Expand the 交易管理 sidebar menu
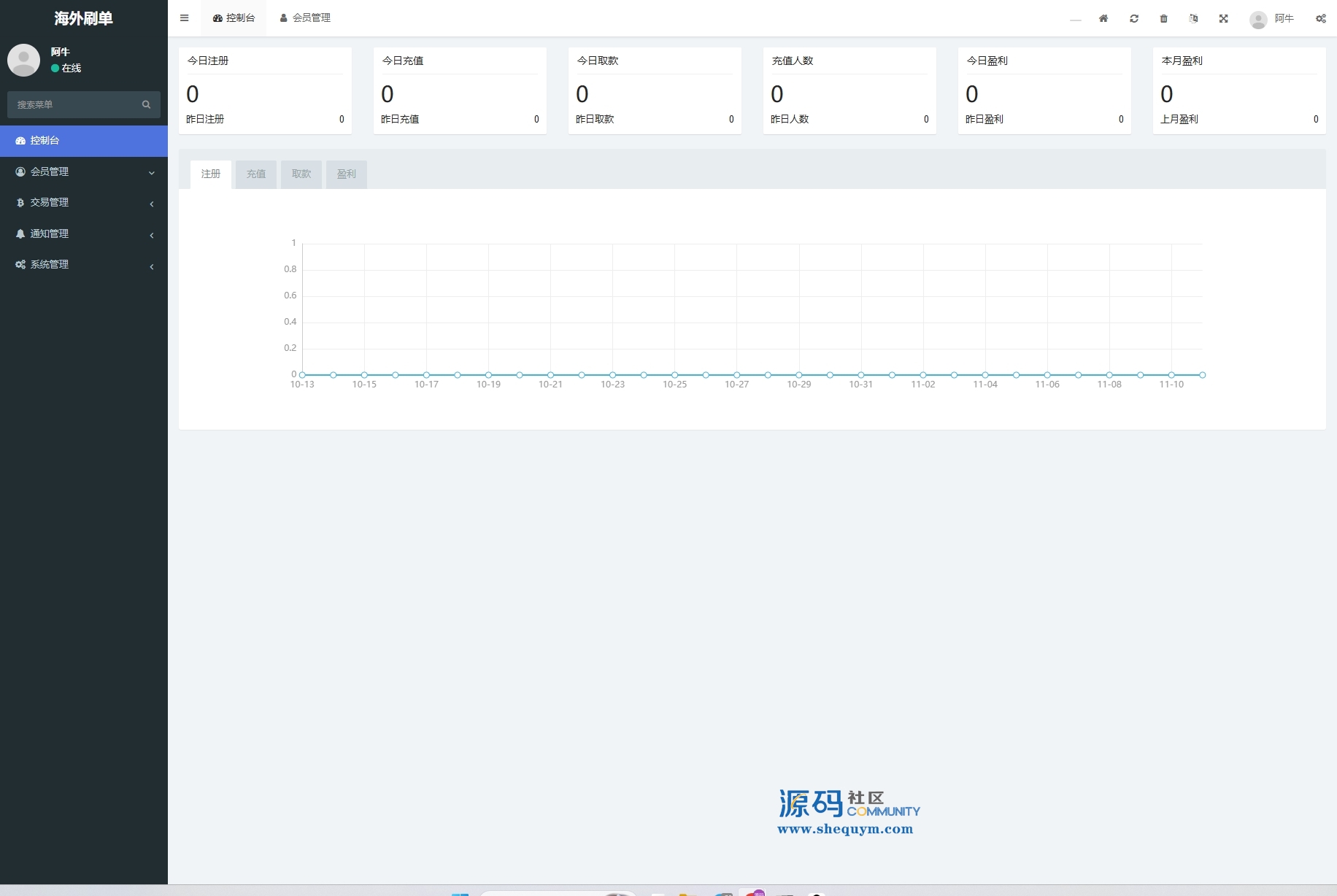The width and height of the screenshot is (1337, 896). [83, 203]
